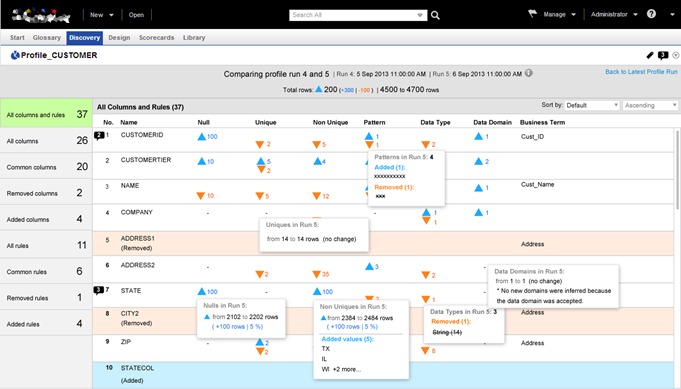Select the Removed columns filter
This screenshot has width=681, height=389.
click(46, 193)
